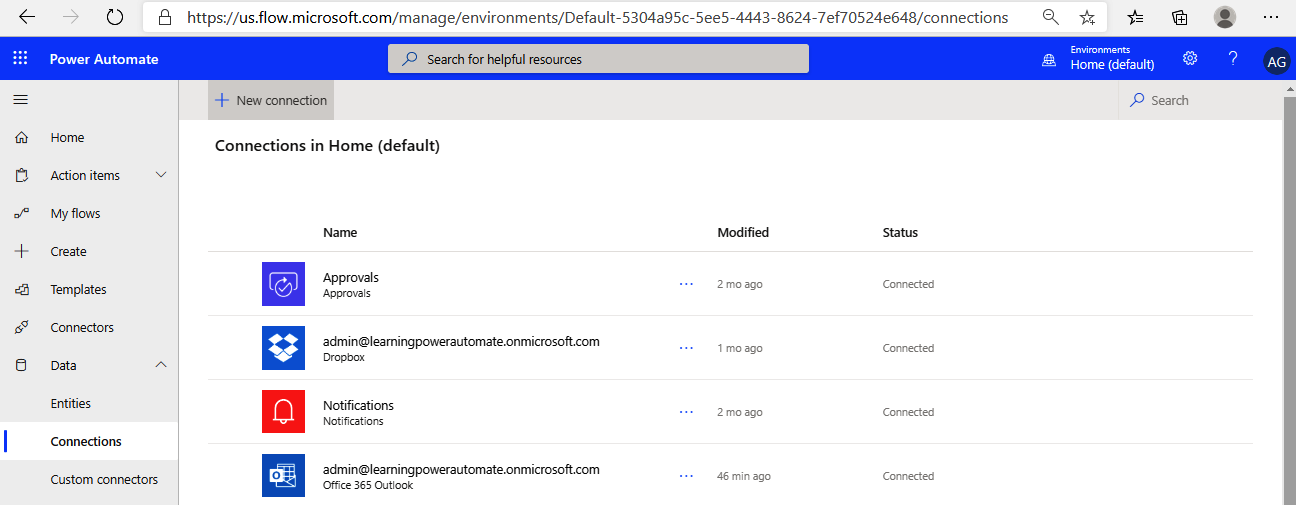The height and width of the screenshot is (505, 1296).
Task: Open more options for Dropbox row
Action: pyautogui.click(x=686, y=348)
